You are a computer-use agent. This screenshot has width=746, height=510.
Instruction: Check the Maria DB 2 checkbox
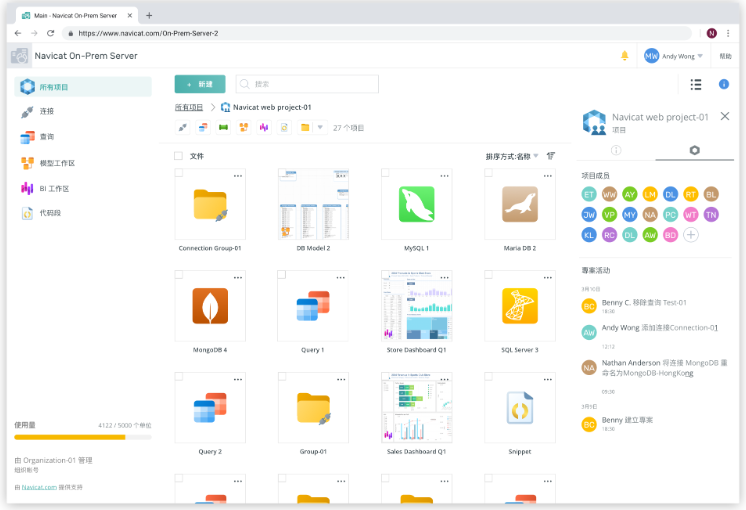(x=489, y=173)
